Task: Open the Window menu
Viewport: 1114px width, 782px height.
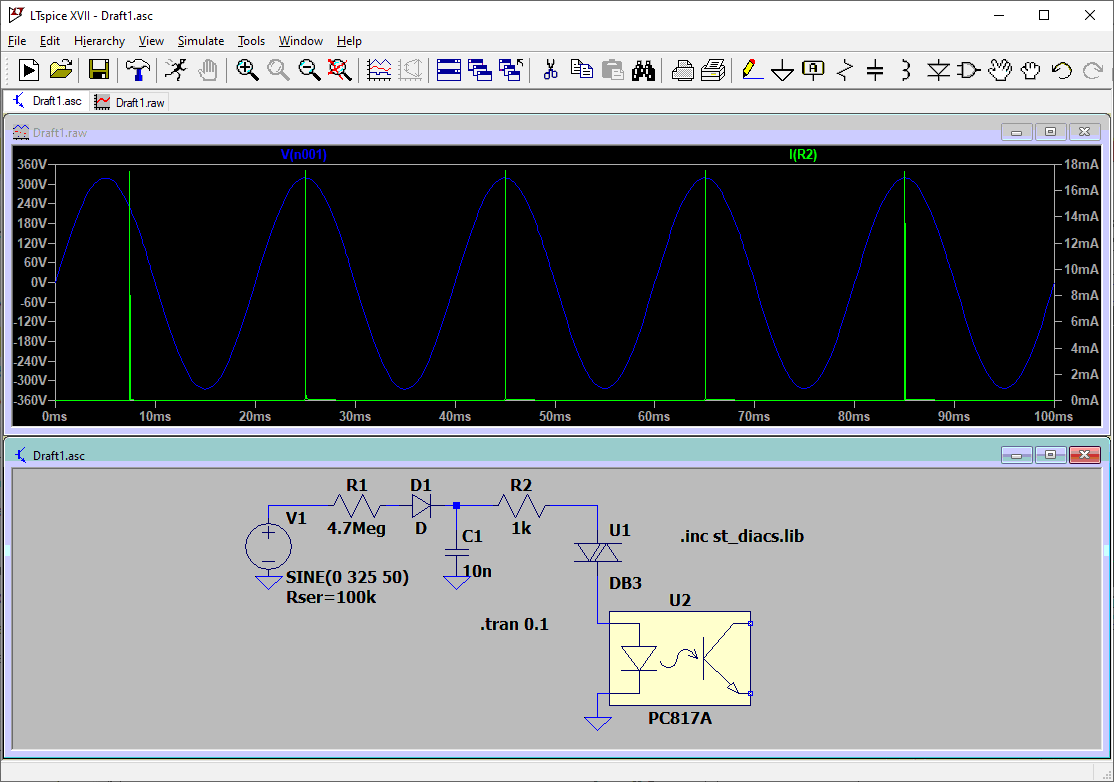Action: click(301, 40)
